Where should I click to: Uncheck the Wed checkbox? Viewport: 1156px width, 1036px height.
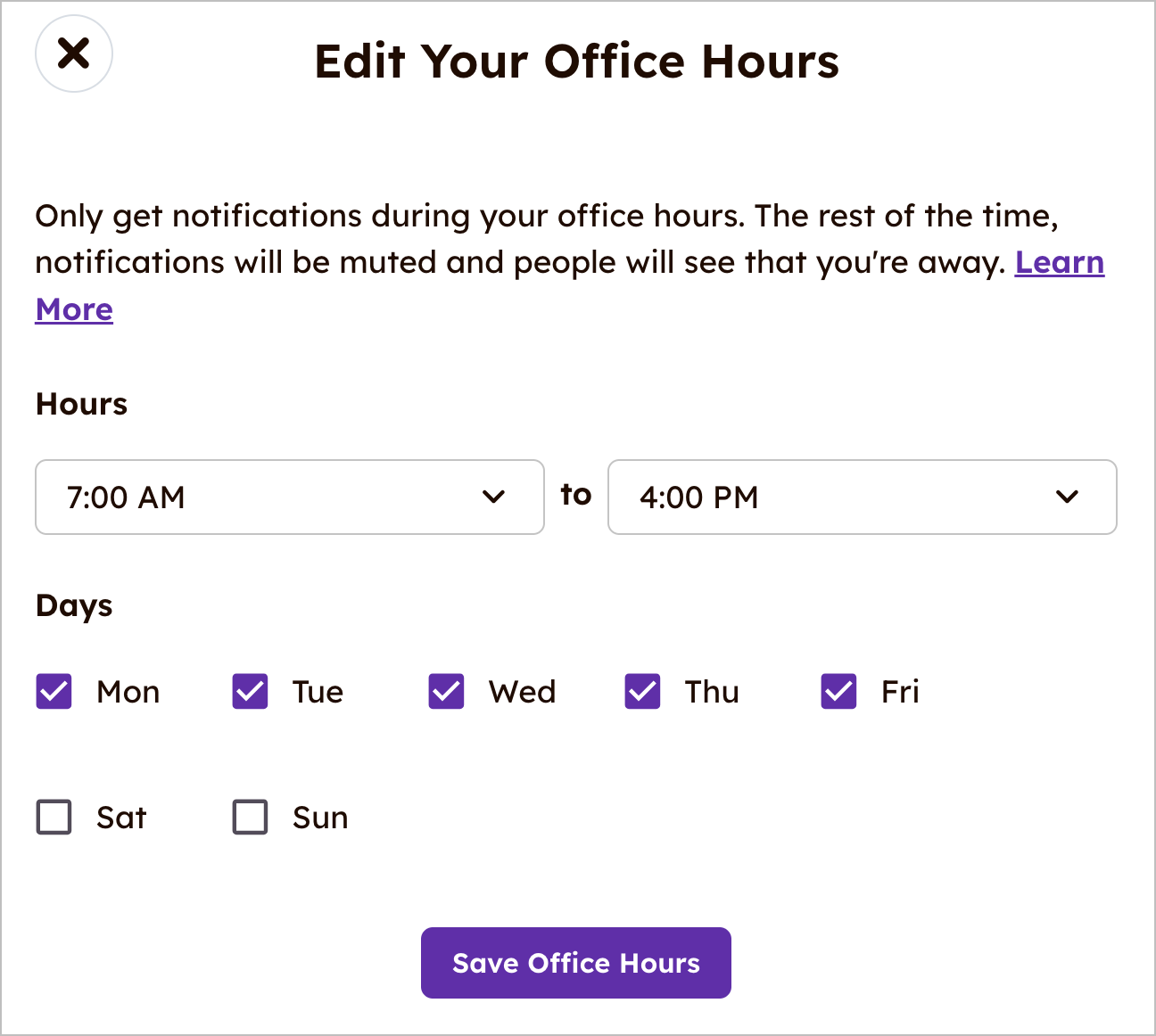tap(445, 691)
